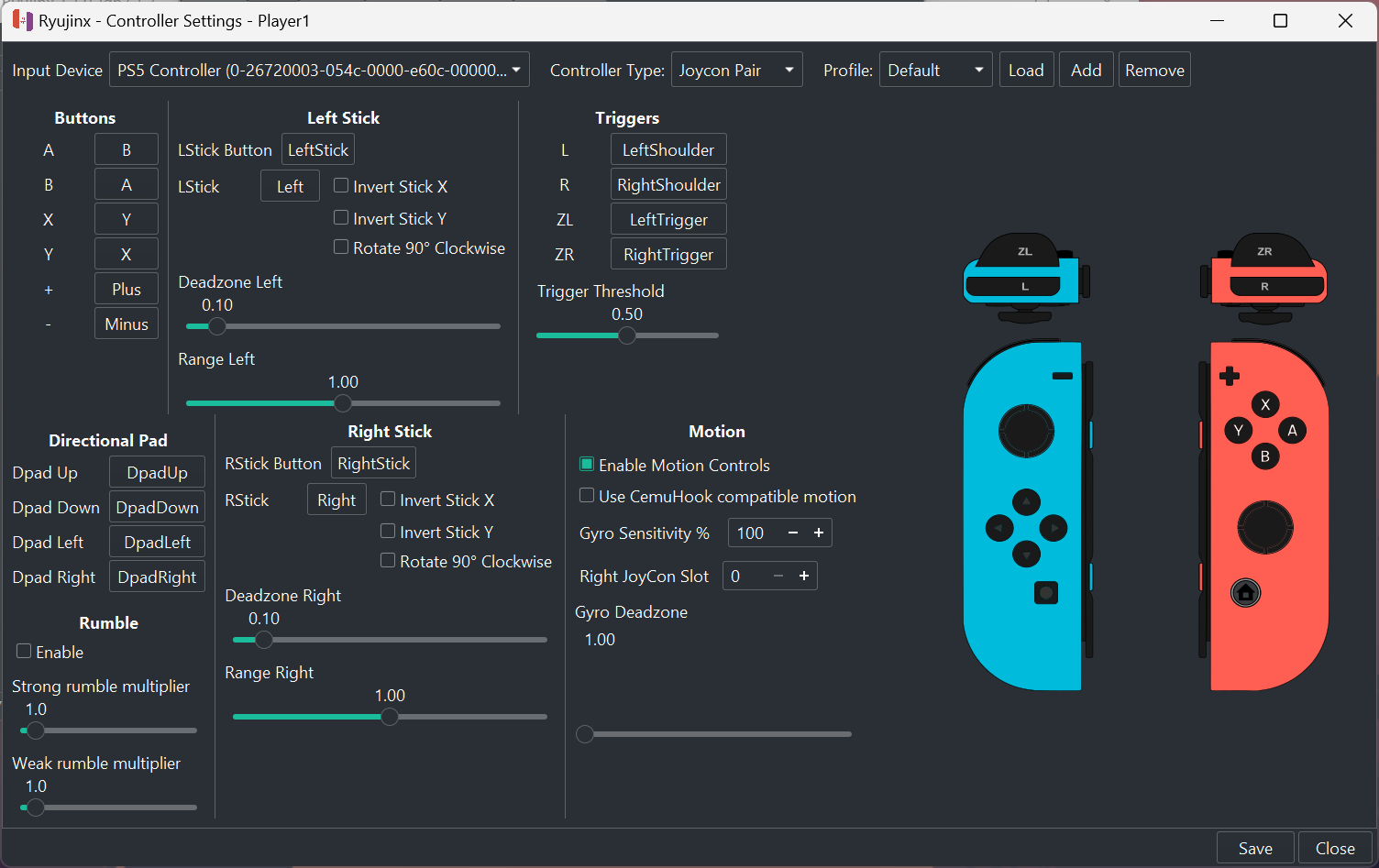Rebind the Plus button mapping
Viewport: 1379px width, 868px height.
[x=127, y=289]
